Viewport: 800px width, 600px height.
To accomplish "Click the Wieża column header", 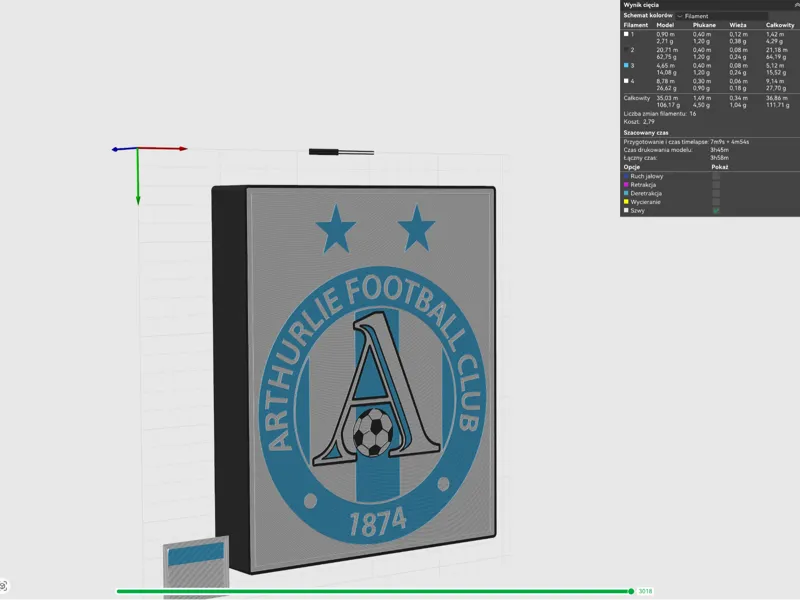I will pos(738,25).
